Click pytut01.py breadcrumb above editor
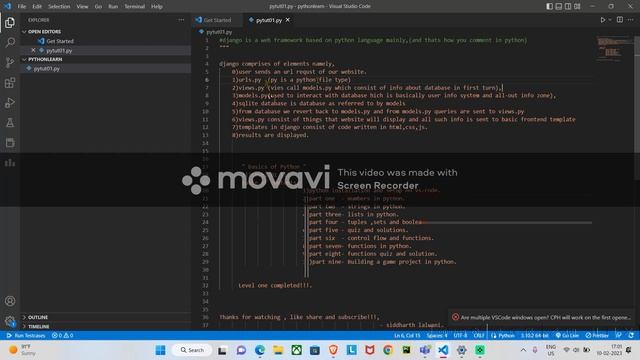 tap(219, 32)
